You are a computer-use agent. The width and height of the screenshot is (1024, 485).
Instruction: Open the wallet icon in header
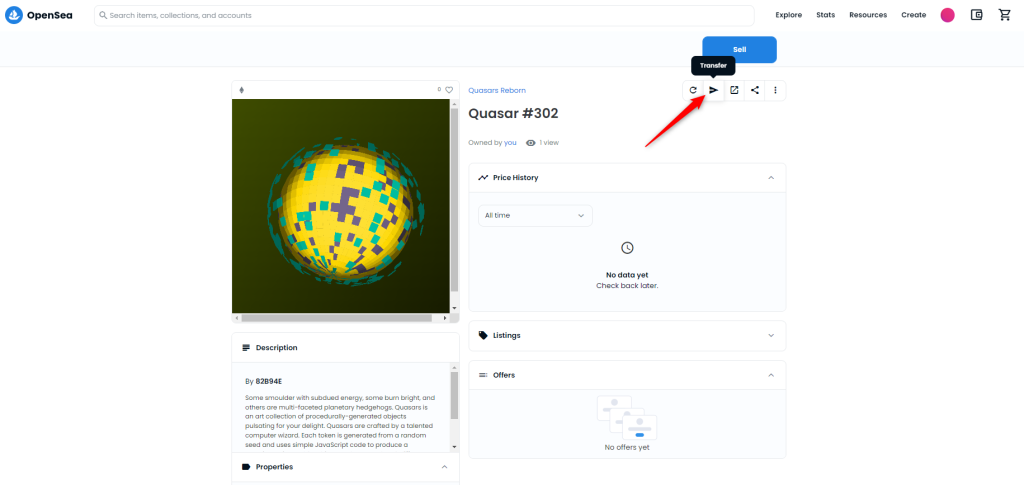977,15
